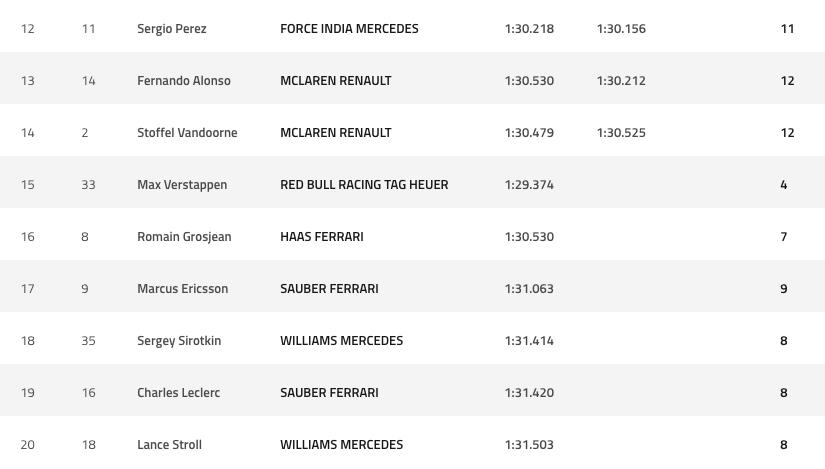Image resolution: width=825 pixels, height=469 pixels.
Task: Open Romain Grosjean's row name
Action: 184,237
